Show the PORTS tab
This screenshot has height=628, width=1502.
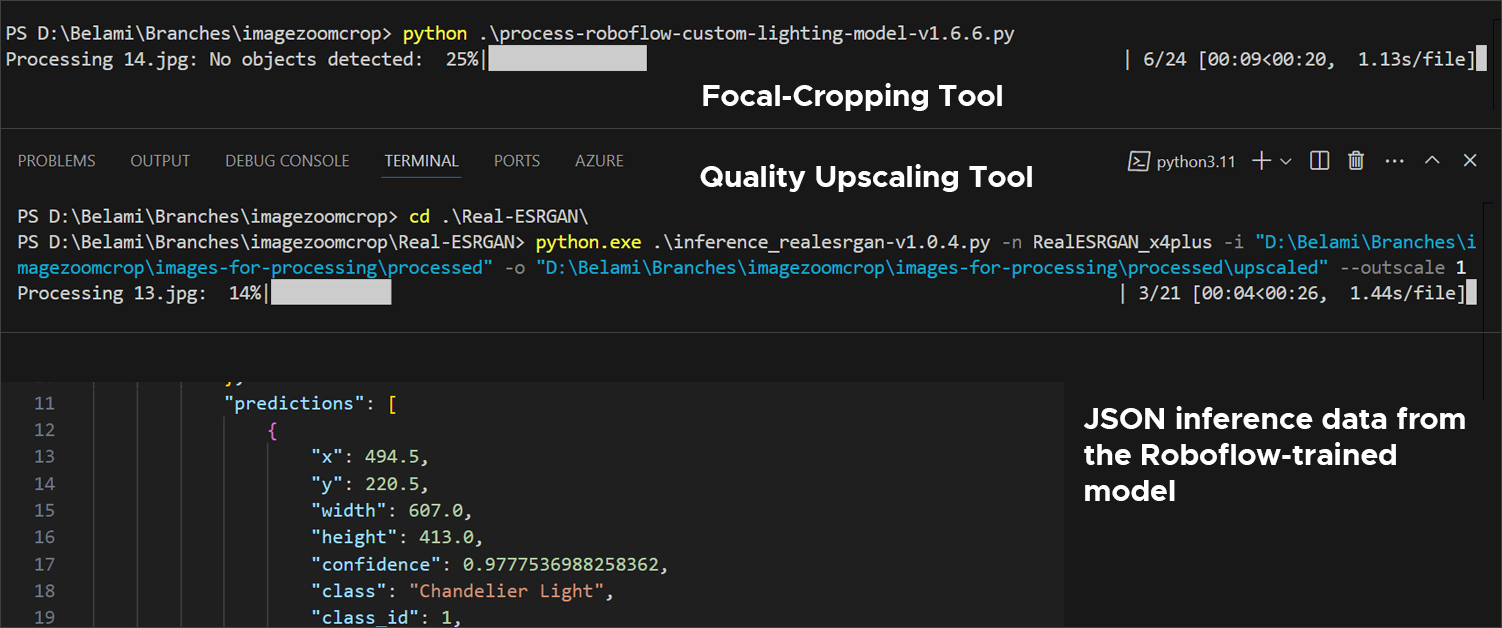[517, 161]
